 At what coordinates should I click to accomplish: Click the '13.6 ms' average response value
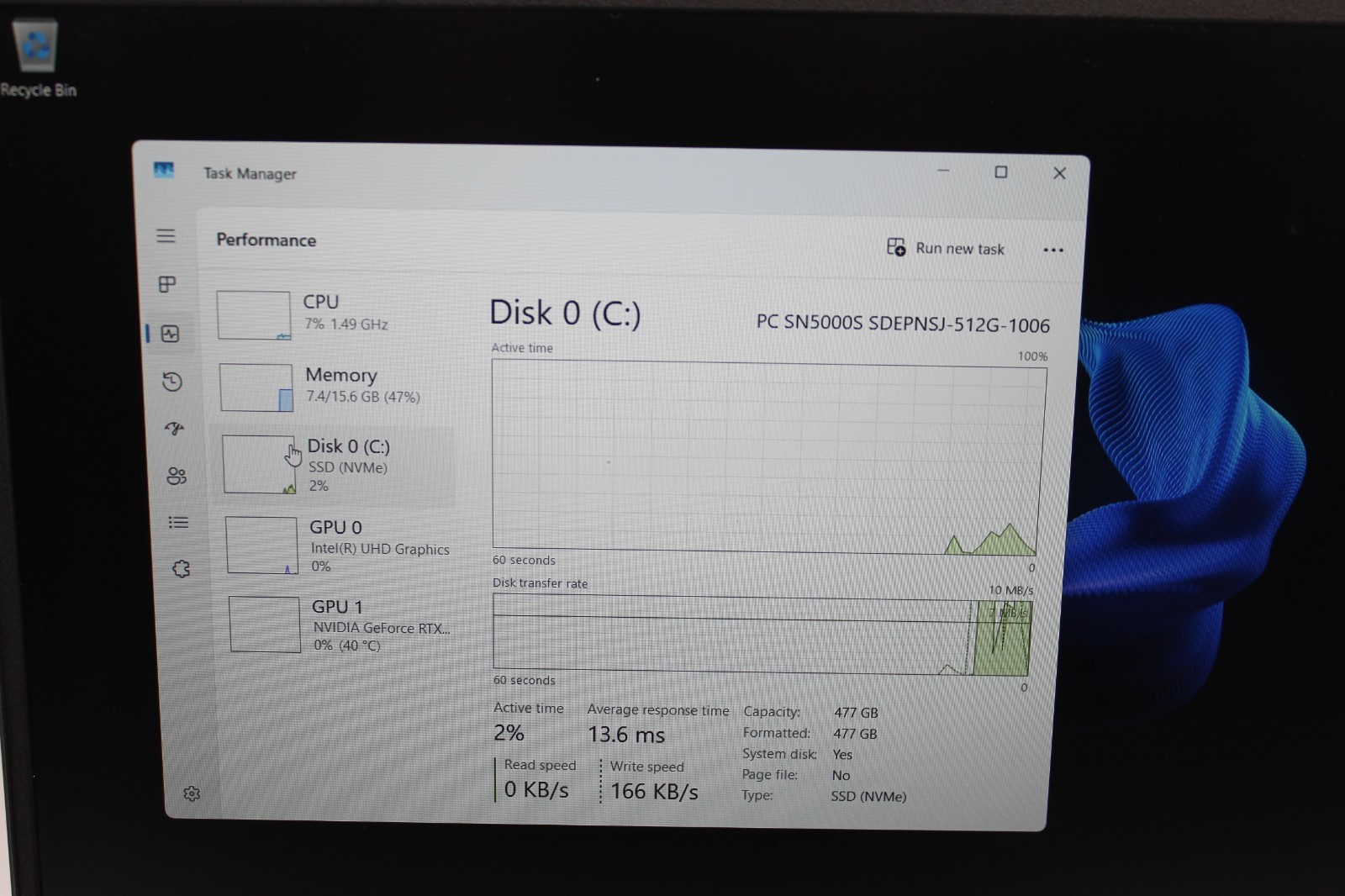point(626,735)
